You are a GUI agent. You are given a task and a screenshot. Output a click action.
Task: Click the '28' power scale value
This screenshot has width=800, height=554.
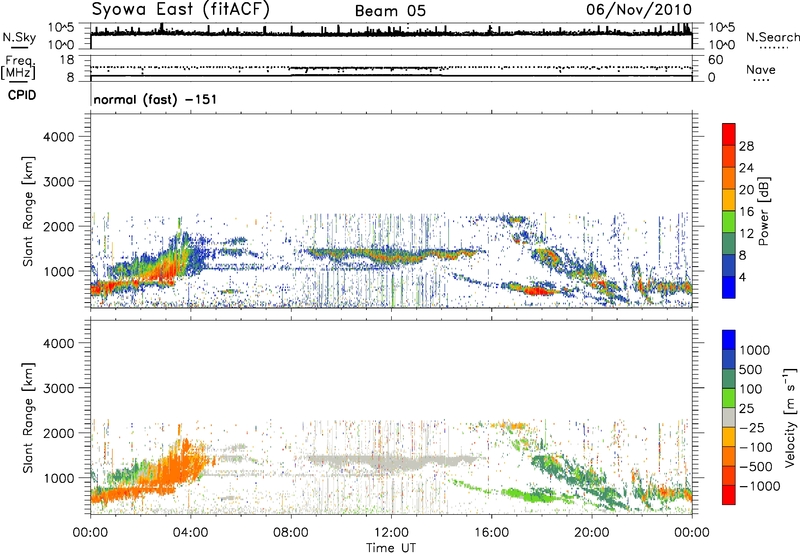pyautogui.click(x=746, y=146)
